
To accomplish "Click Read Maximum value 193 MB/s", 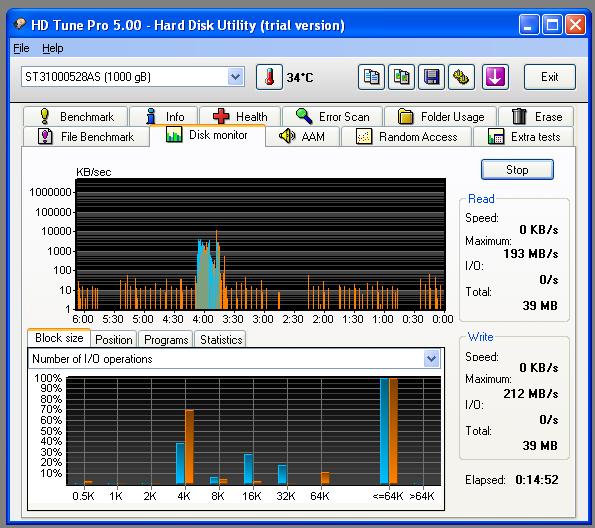I will (530, 254).
